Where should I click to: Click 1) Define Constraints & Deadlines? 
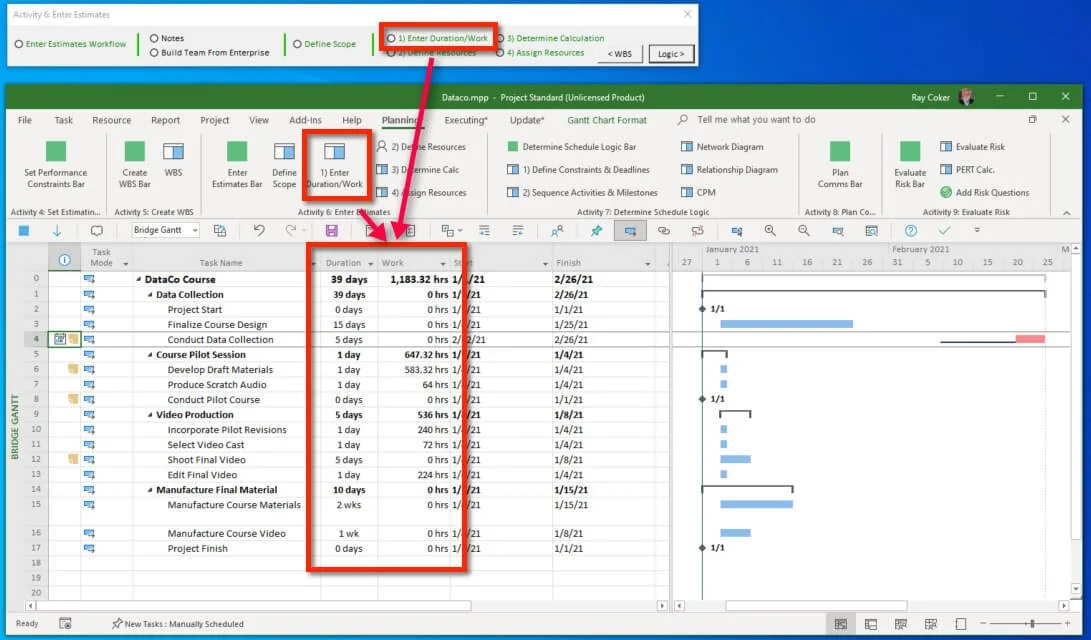pos(578,170)
